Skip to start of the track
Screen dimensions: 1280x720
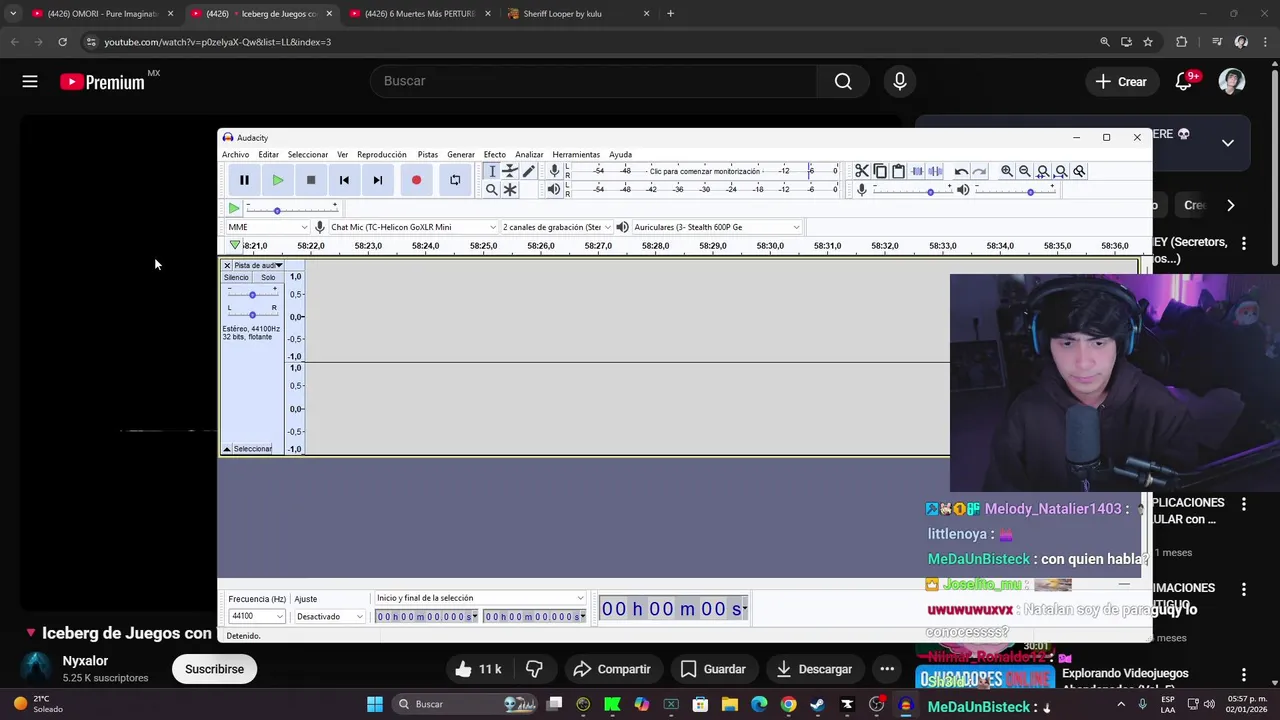(344, 180)
